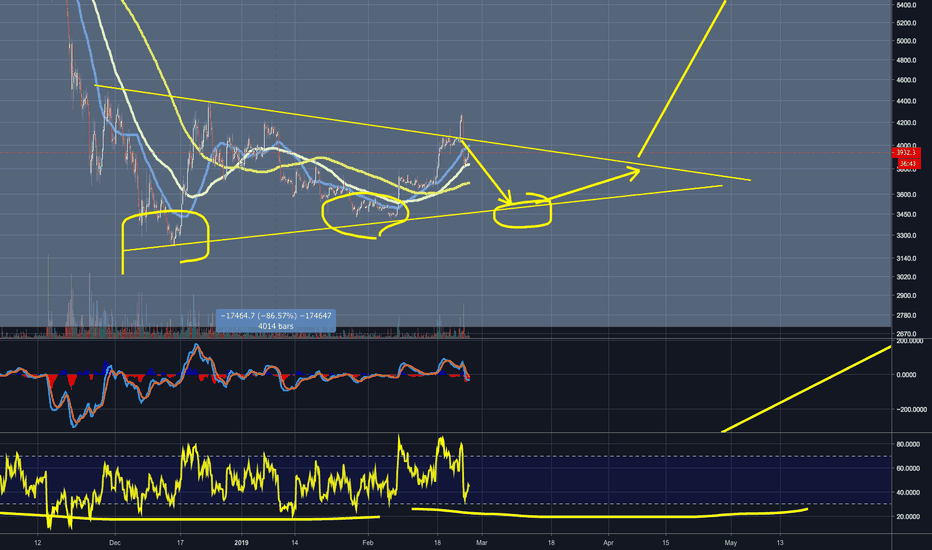Click the 4600.0 price axis label

pyautogui.click(x=906, y=80)
